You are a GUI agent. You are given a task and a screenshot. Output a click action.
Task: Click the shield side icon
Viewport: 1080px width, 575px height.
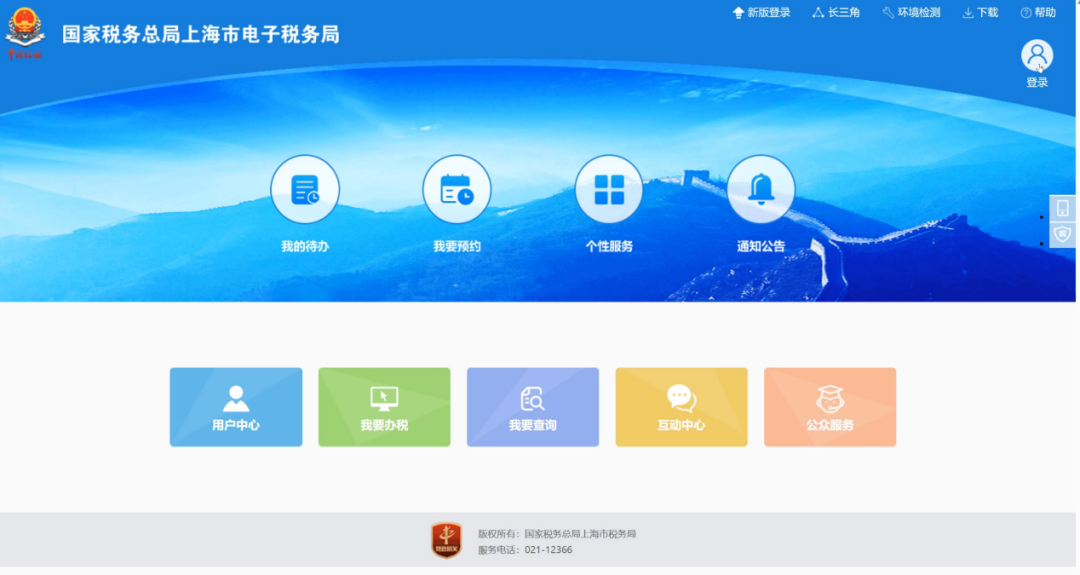[1062, 235]
